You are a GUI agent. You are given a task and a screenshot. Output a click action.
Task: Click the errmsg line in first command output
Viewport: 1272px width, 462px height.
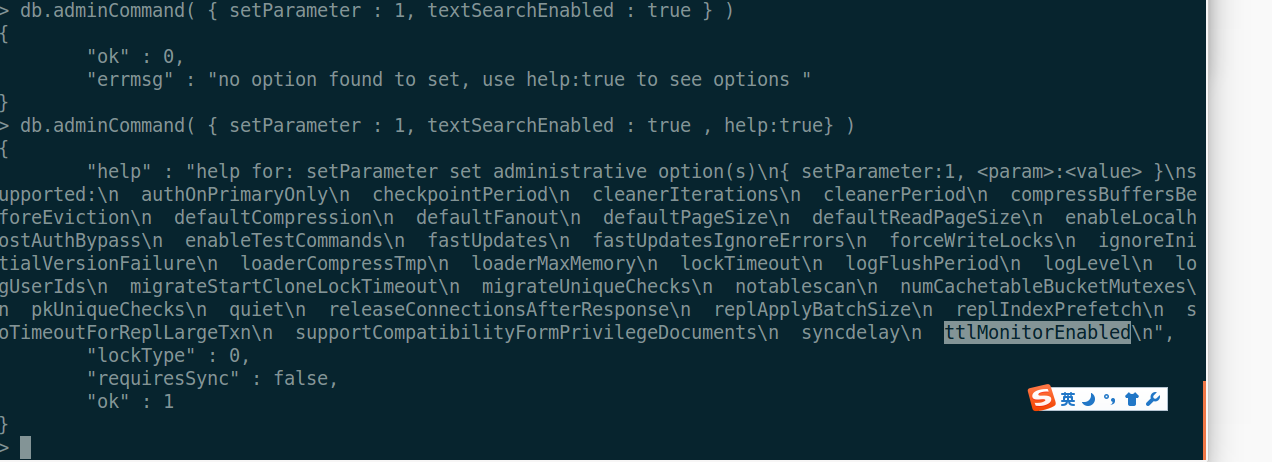click(x=449, y=79)
